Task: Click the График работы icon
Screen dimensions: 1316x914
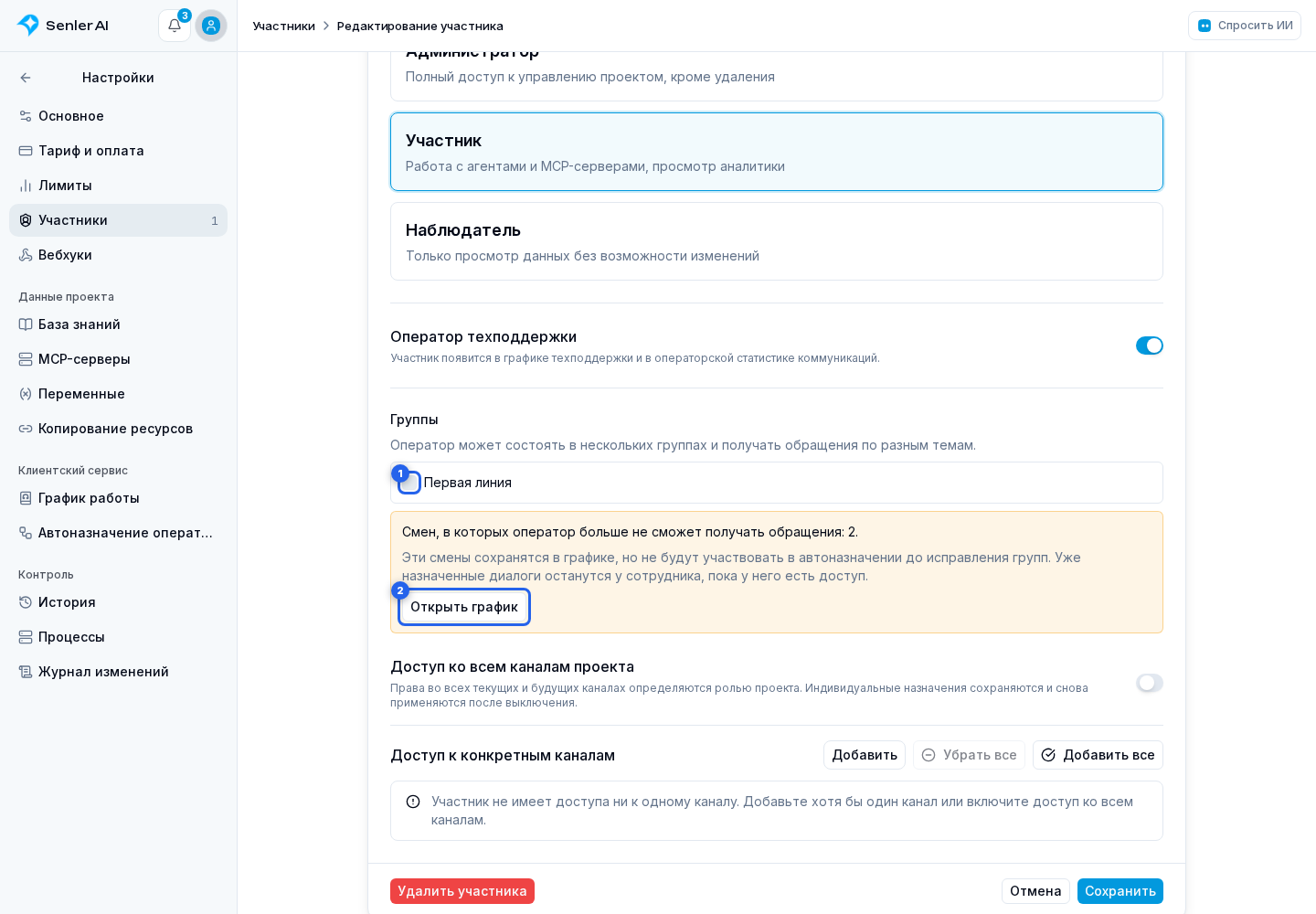Action: tap(26, 498)
